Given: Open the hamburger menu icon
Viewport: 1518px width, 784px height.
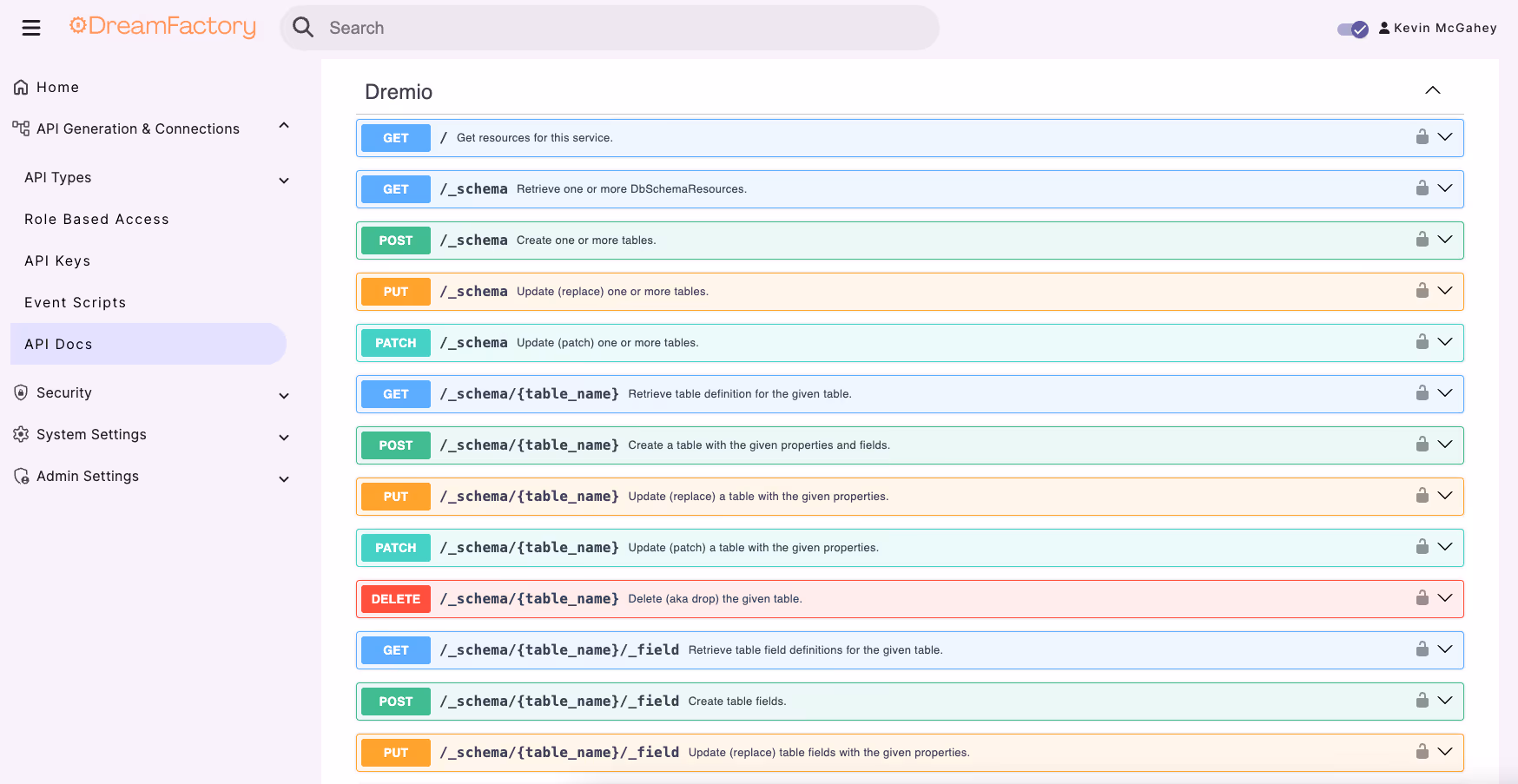Looking at the screenshot, I should 31,28.
